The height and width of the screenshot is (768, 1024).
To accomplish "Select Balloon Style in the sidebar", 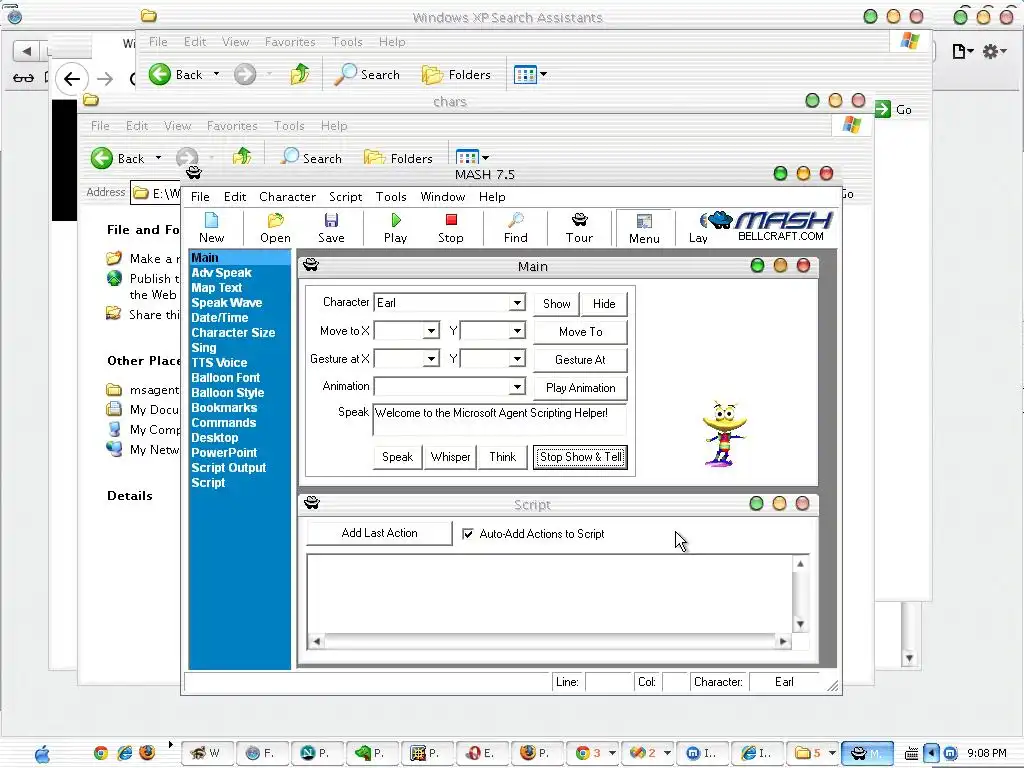I will 227,392.
